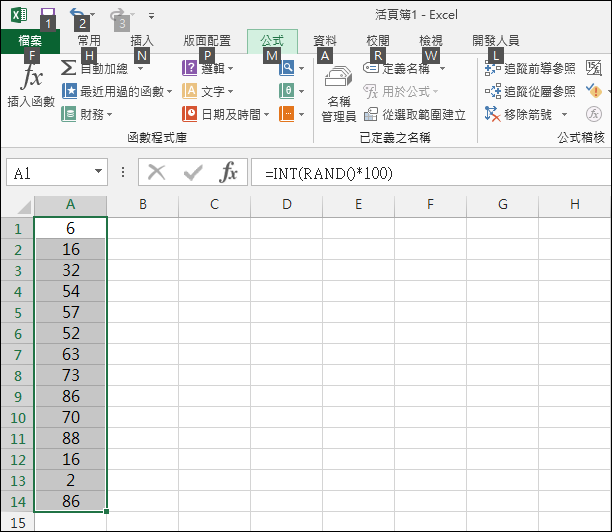The image size is (612, 532).
Task: Click the 插入函數 fx ribbon button
Action: (x=31, y=86)
